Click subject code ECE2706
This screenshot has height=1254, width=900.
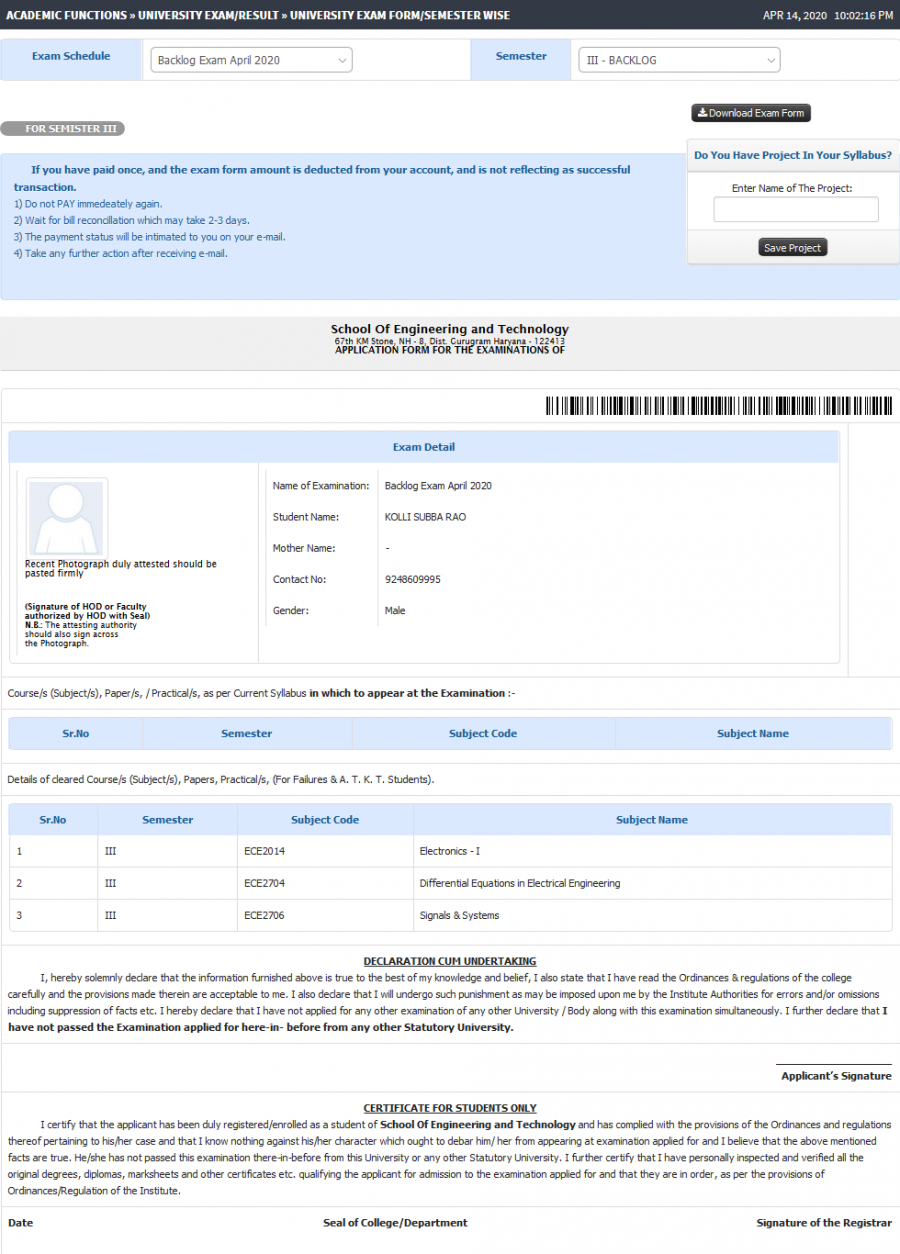(x=265, y=915)
